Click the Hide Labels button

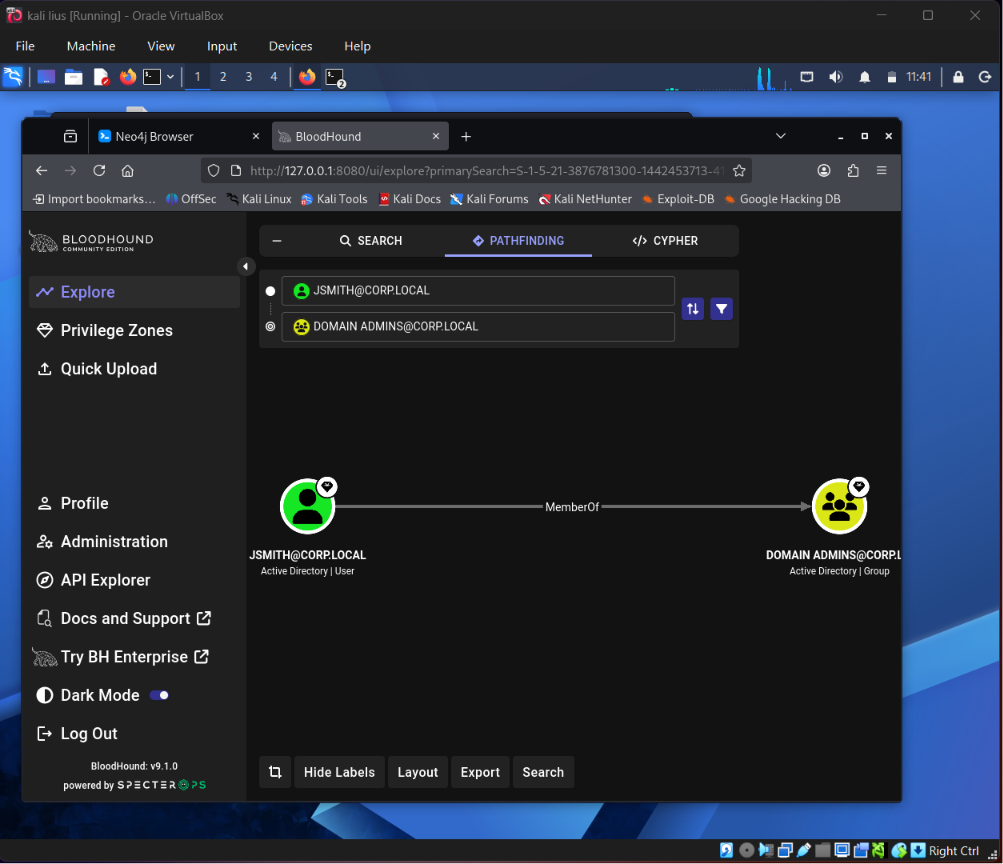click(339, 772)
